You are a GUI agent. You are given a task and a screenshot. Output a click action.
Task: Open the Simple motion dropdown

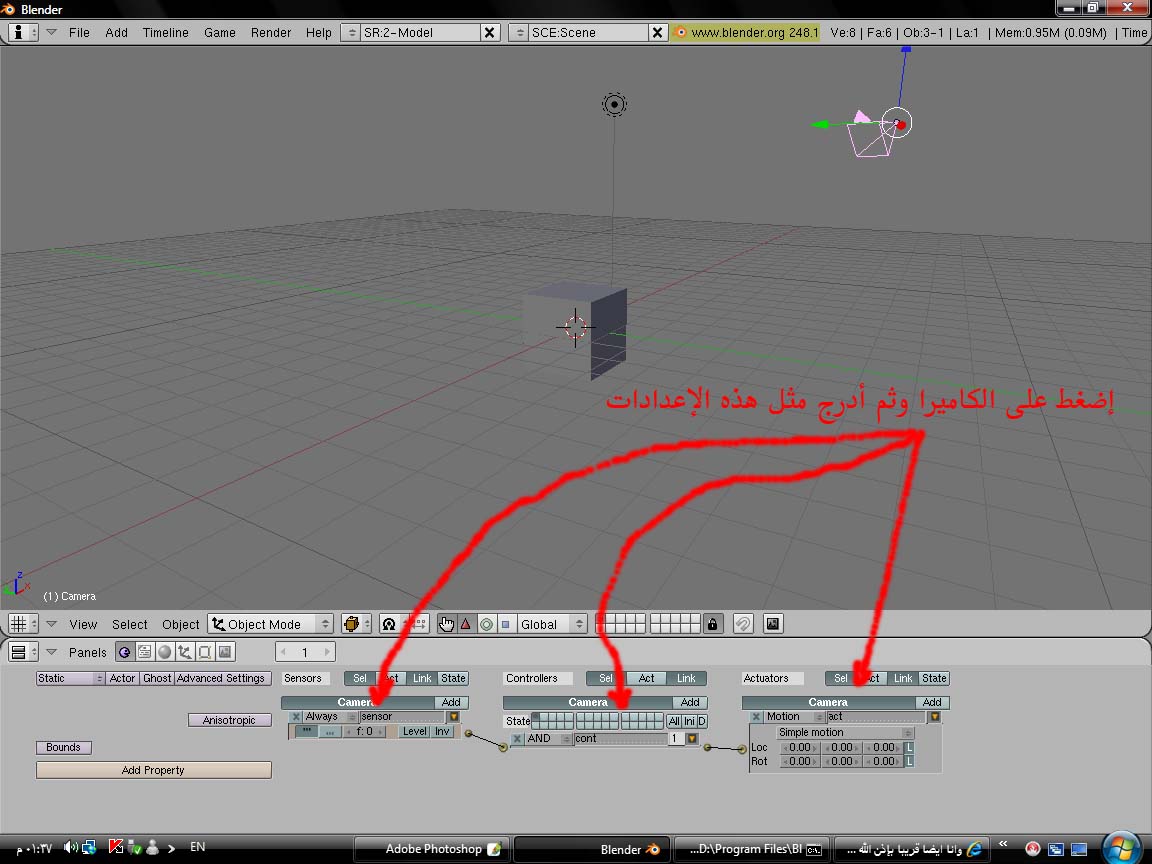(x=845, y=732)
